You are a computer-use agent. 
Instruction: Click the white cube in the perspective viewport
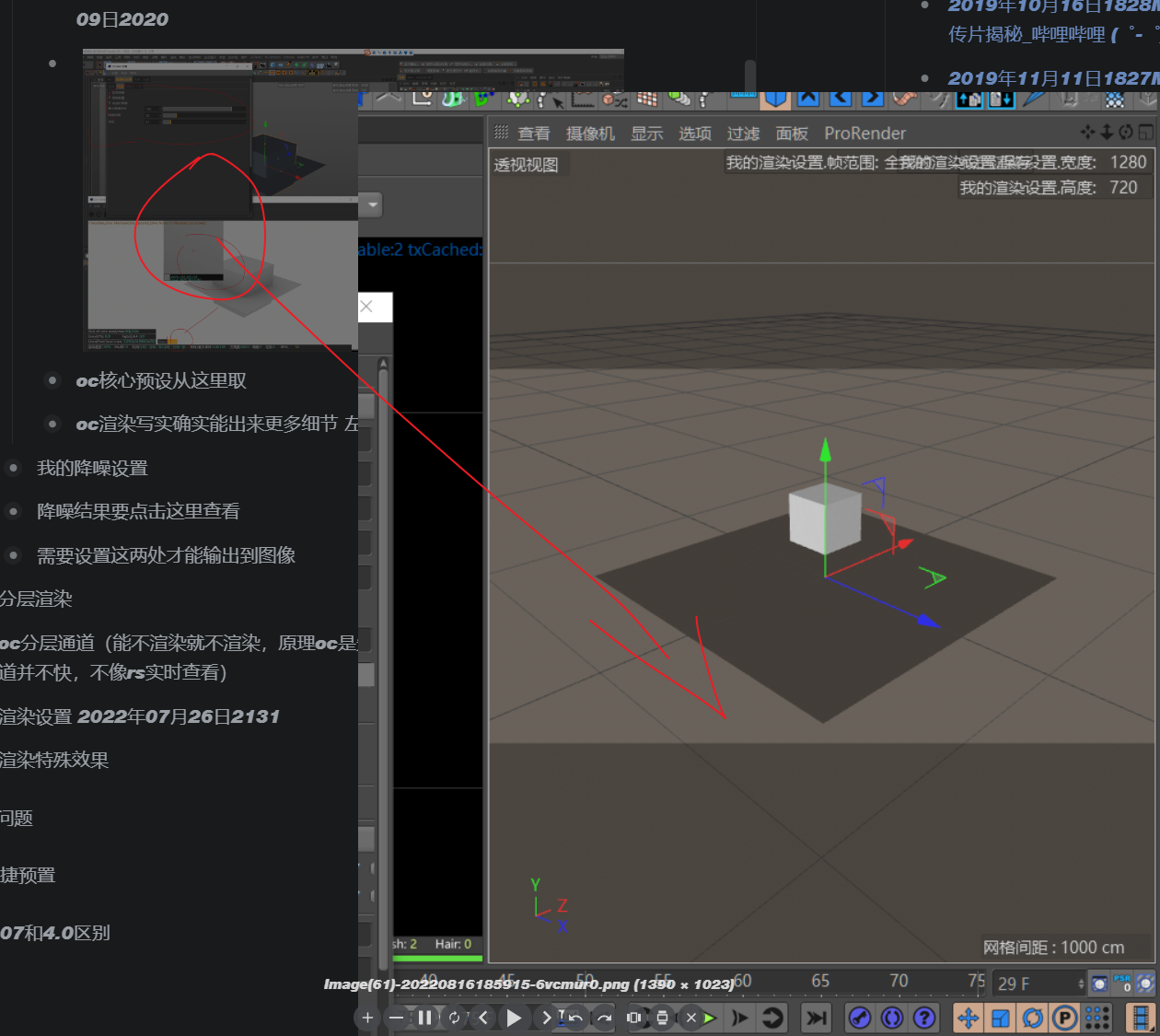(x=824, y=518)
